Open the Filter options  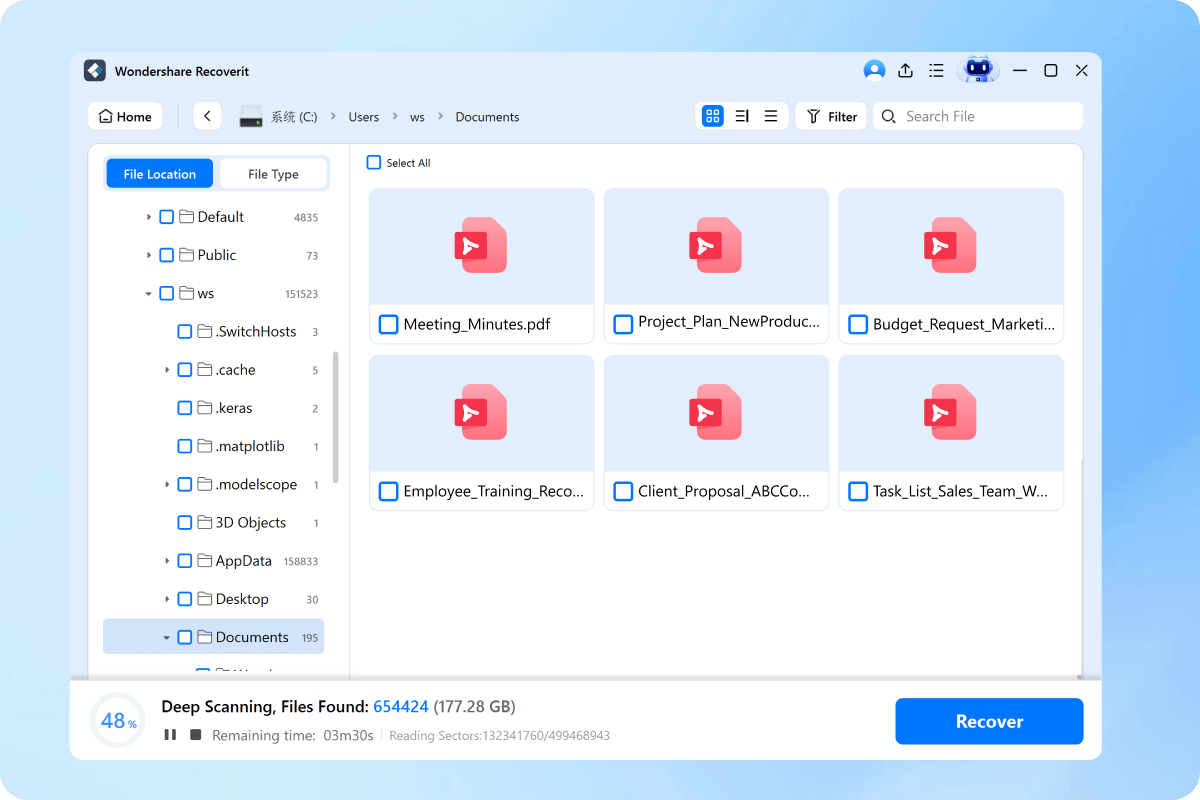pyautogui.click(x=831, y=116)
